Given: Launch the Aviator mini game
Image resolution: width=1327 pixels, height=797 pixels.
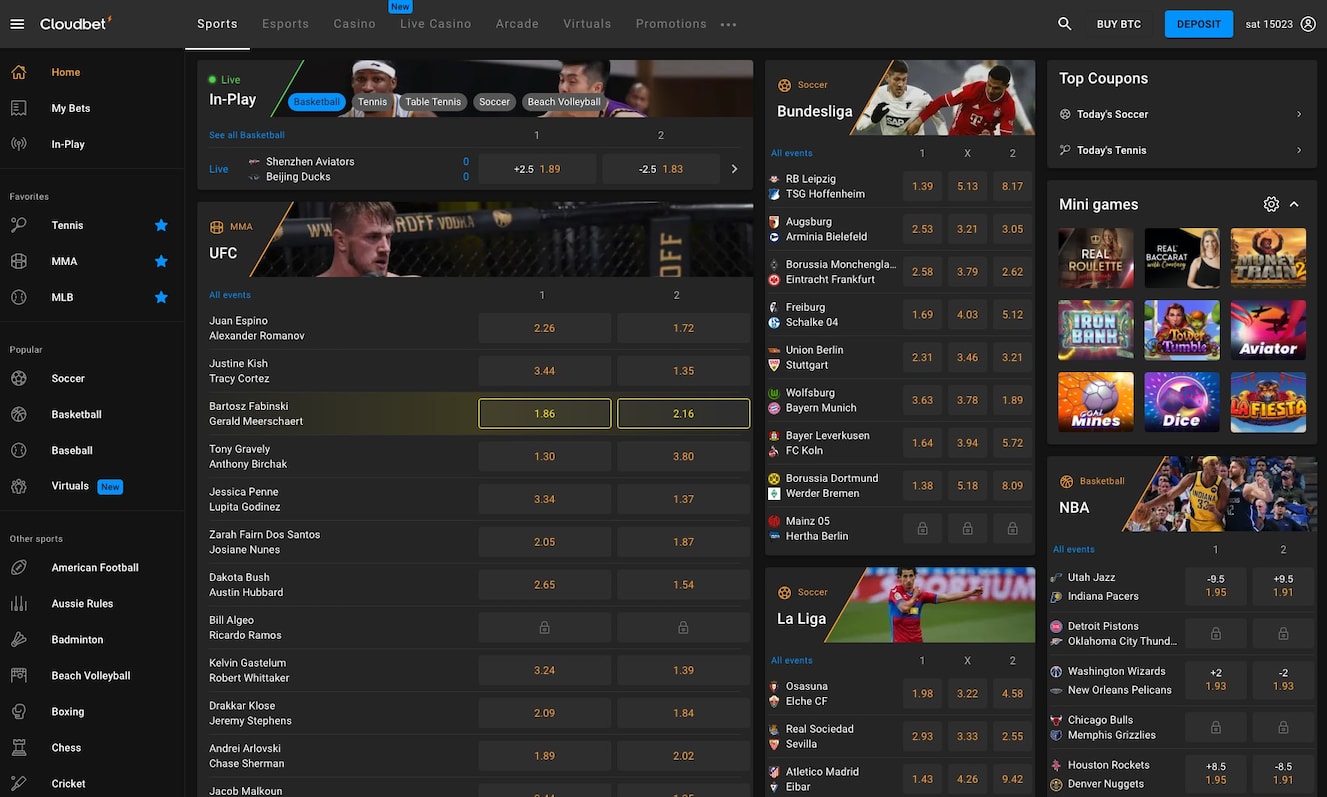Looking at the screenshot, I should [1268, 330].
